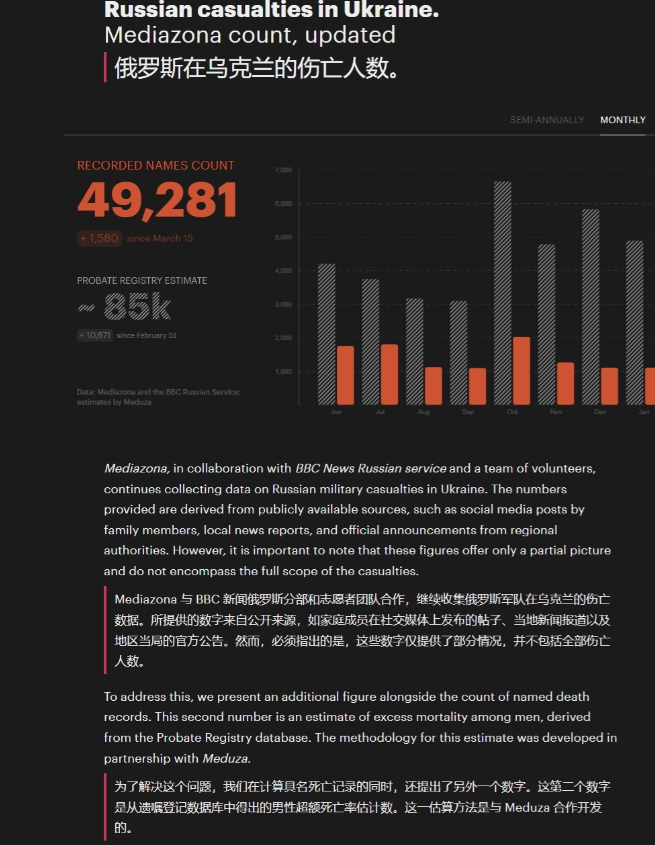Click the hatched gray Sep bar

(459, 353)
